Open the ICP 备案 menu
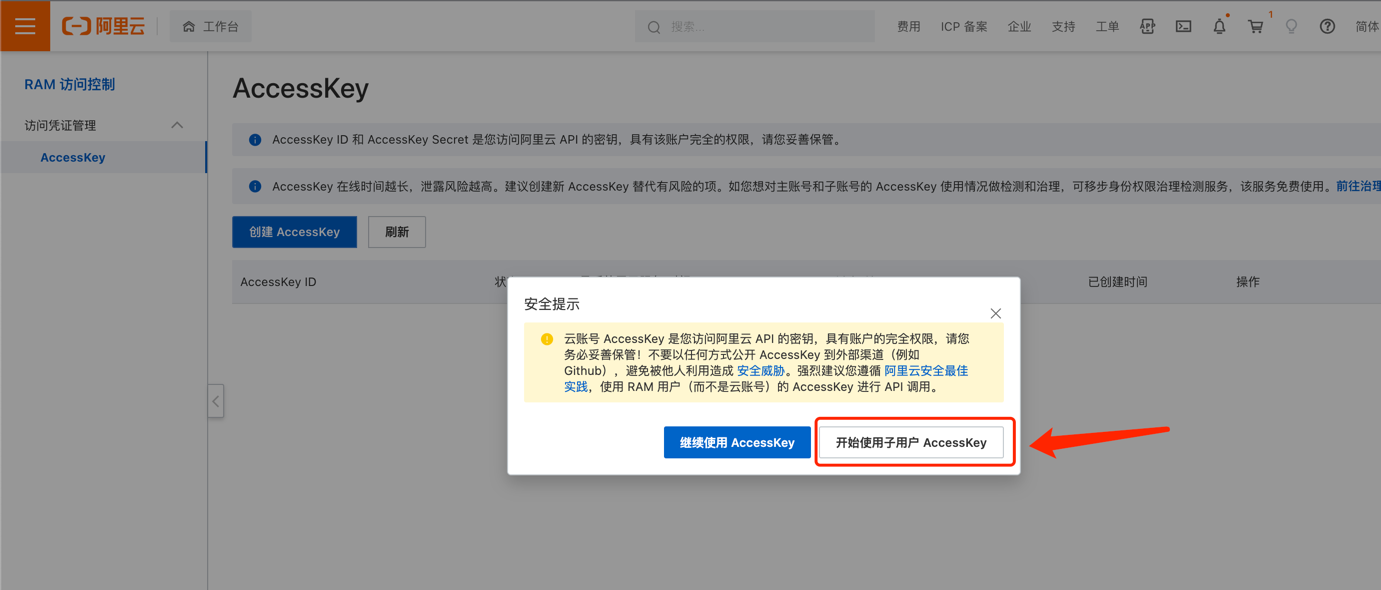 pyautogui.click(x=964, y=27)
